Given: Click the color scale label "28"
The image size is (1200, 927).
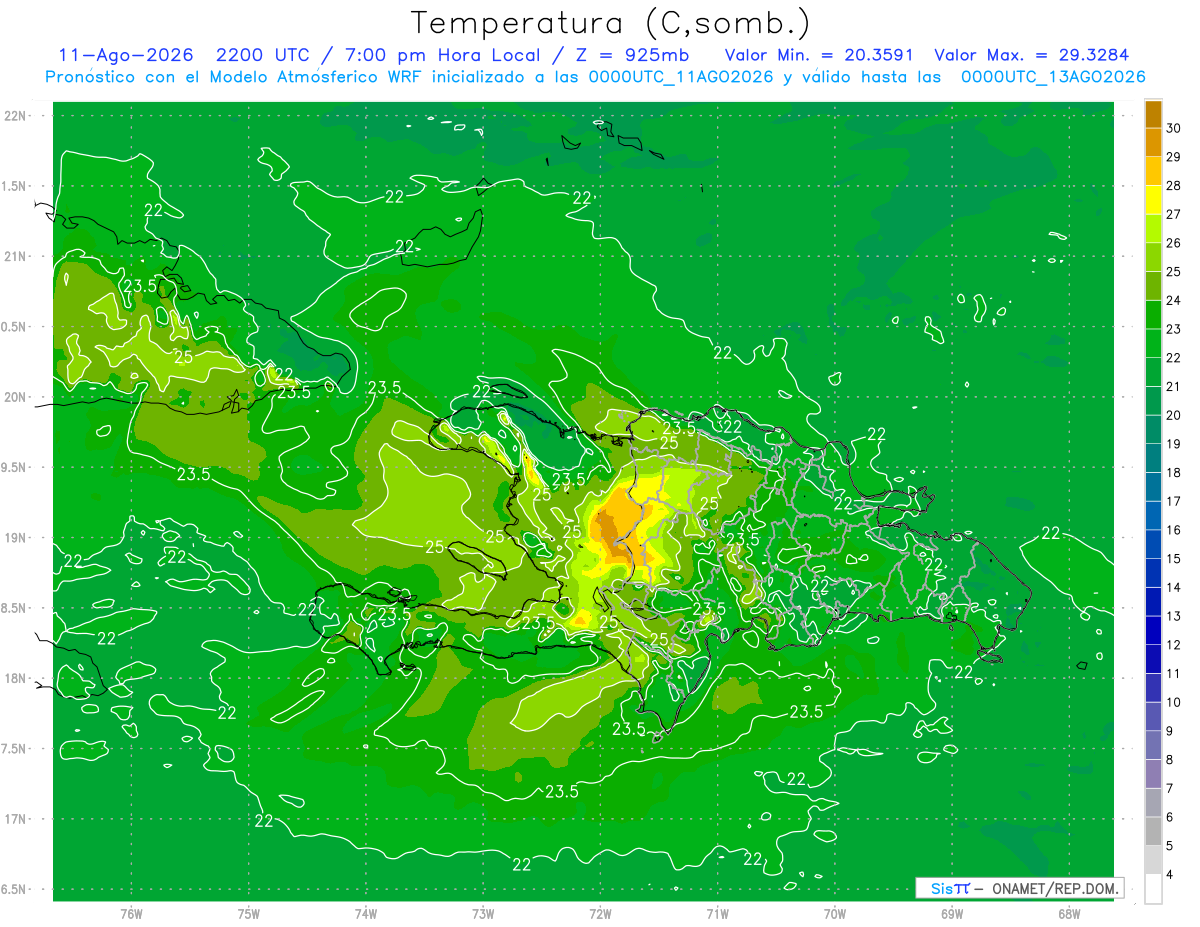Looking at the screenshot, I should [x=1173, y=185].
